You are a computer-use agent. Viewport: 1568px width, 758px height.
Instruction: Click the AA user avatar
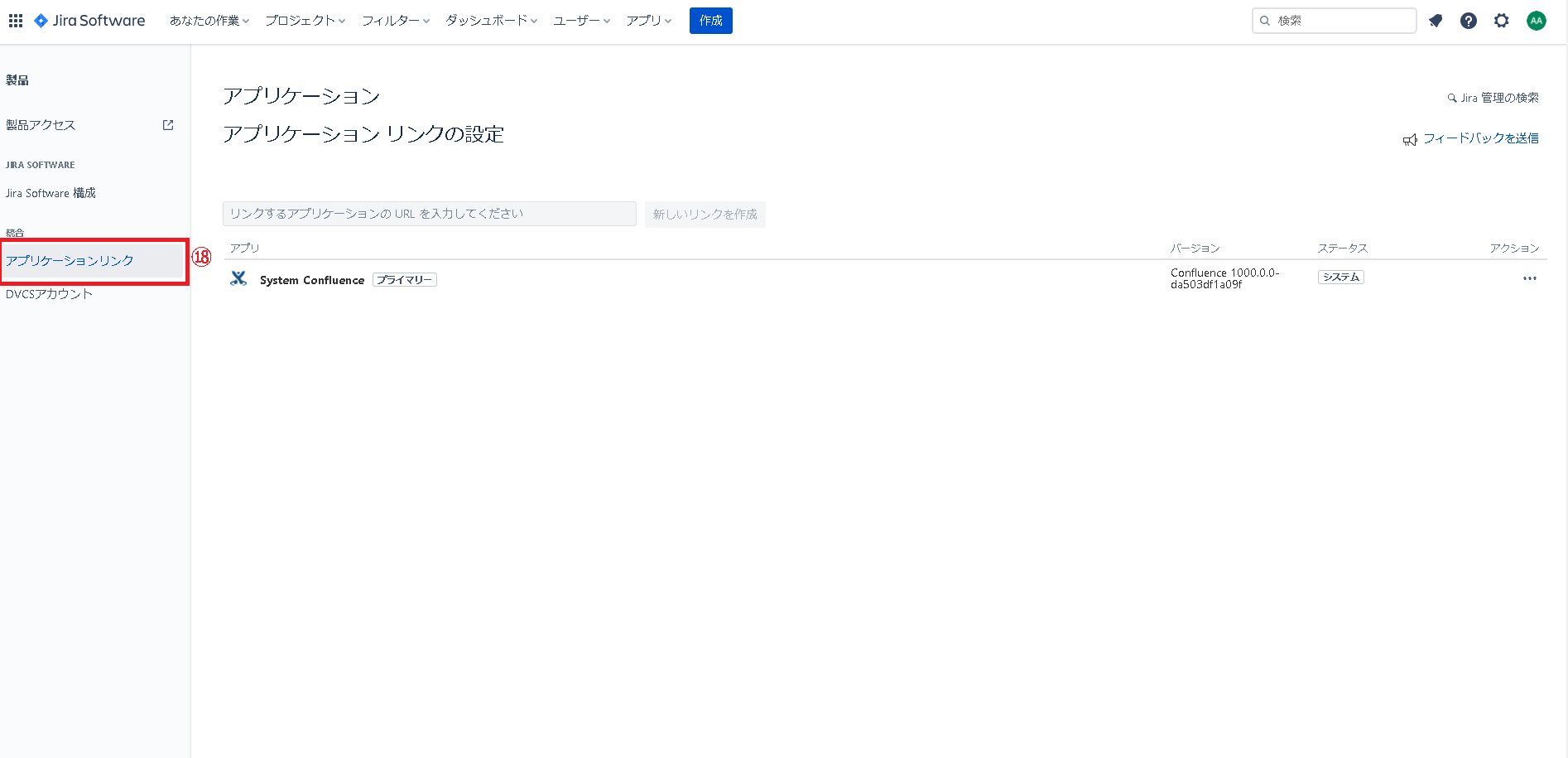pyautogui.click(x=1537, y=21)
